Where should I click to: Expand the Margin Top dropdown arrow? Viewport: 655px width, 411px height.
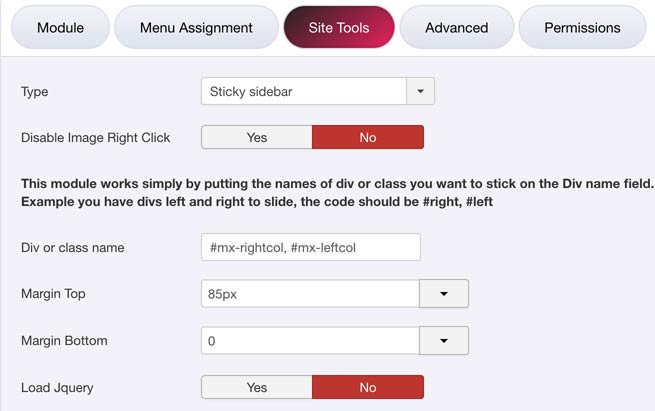(443, 294)
